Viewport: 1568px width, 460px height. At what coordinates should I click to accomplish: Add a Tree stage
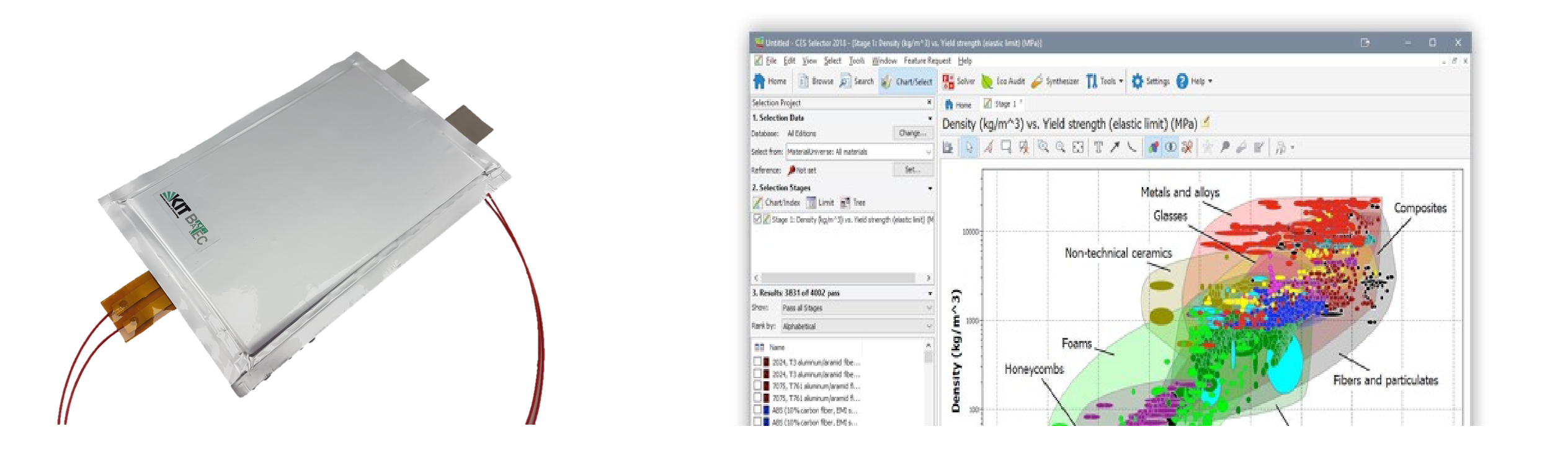[x=853, y=202]
